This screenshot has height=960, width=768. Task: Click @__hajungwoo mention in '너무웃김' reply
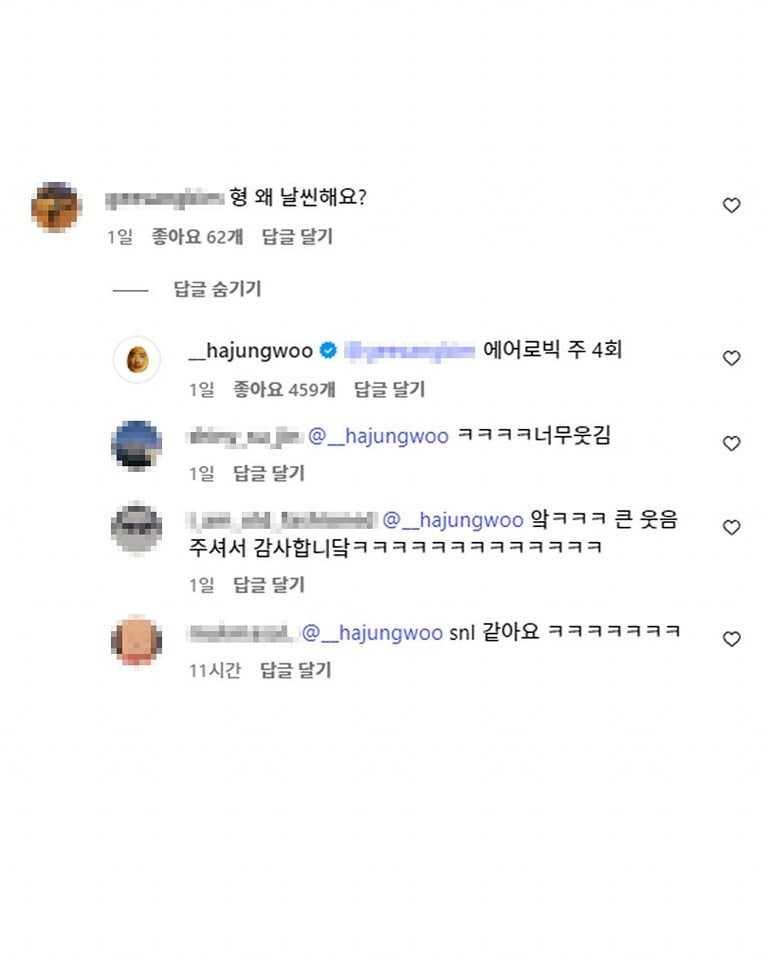point(378,437)
